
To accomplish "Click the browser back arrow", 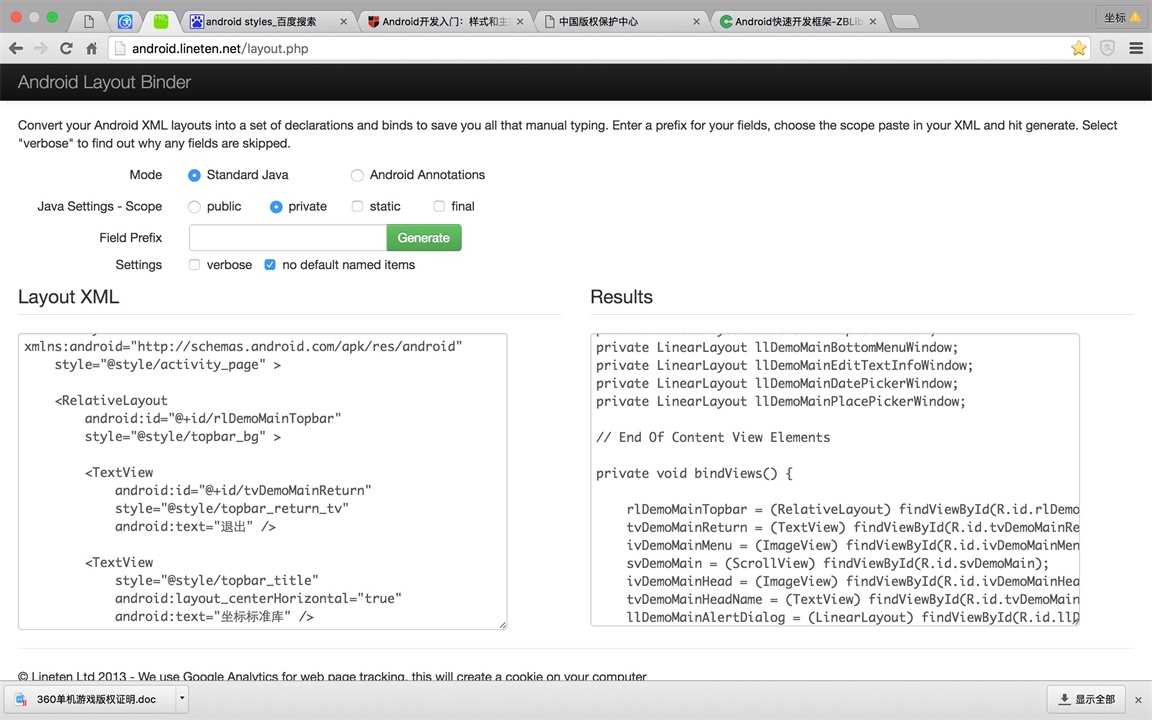I will pyautogui.click(x=16, y=48).
